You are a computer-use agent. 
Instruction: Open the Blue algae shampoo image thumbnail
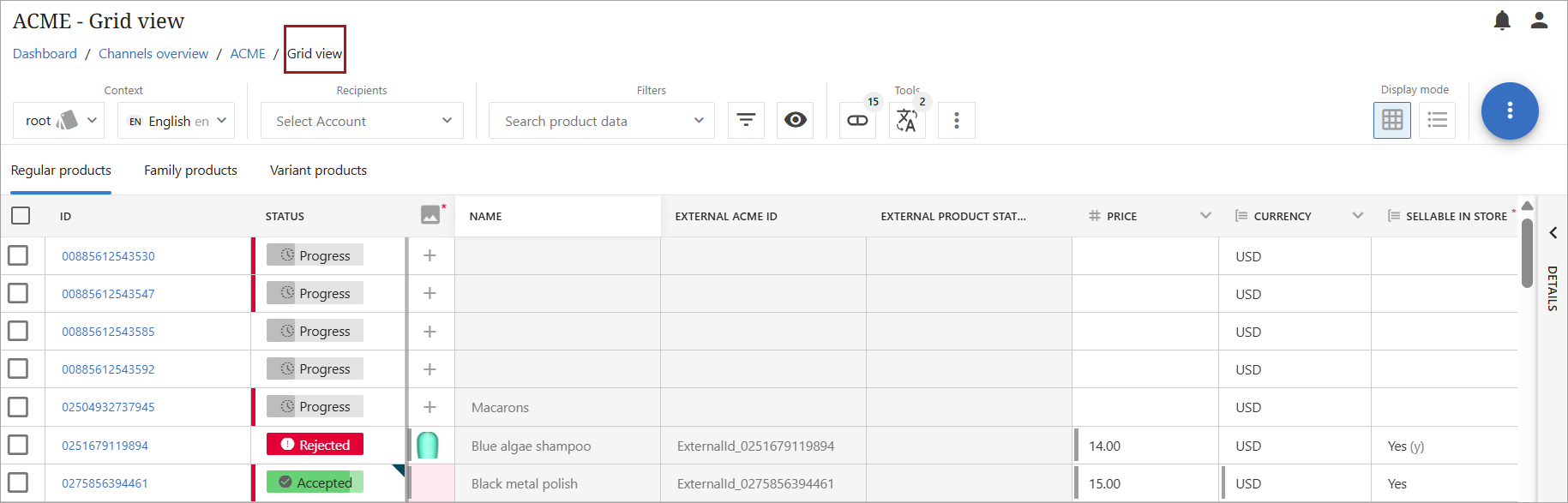(427, 446)
